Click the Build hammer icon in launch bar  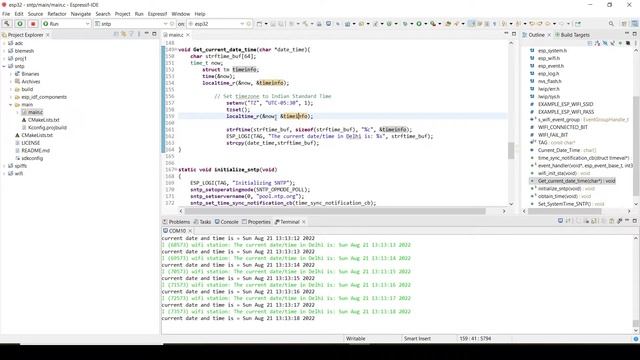click(7, 24)
